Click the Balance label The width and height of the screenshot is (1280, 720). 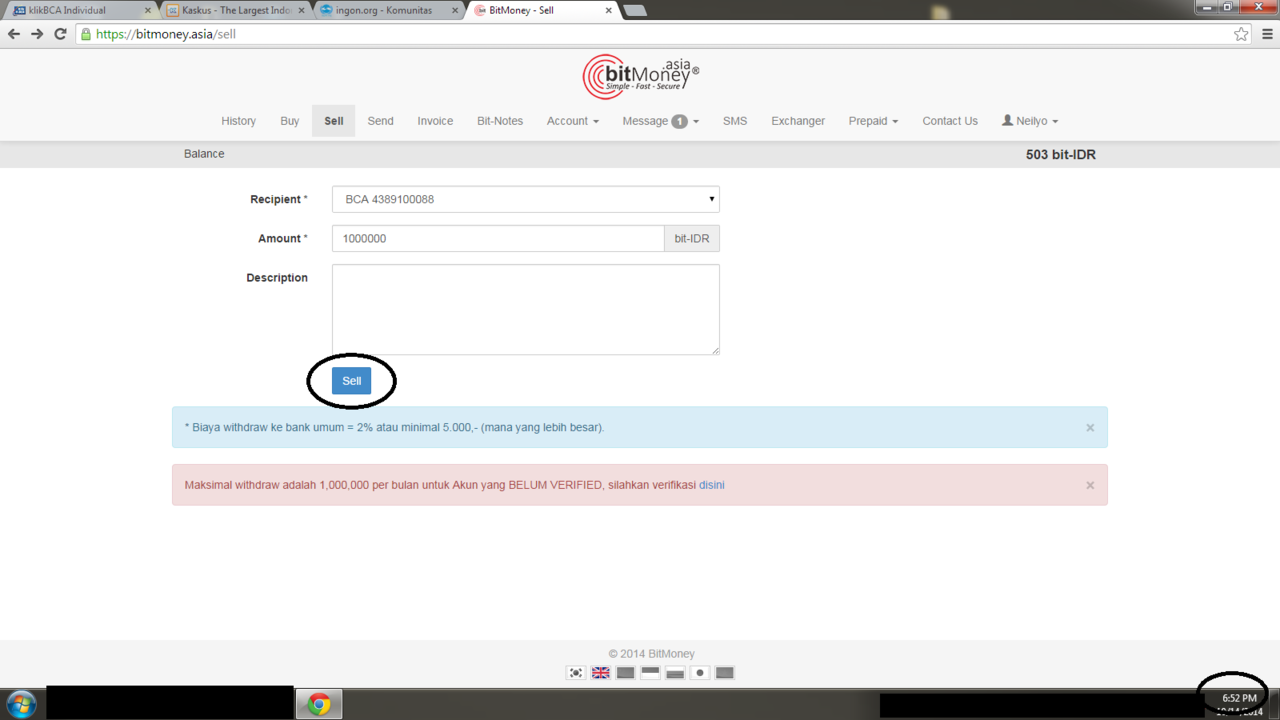click(204, 154)
